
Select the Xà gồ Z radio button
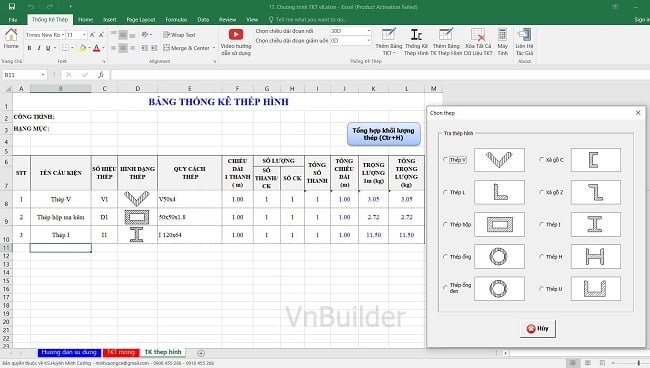point(541,192)
